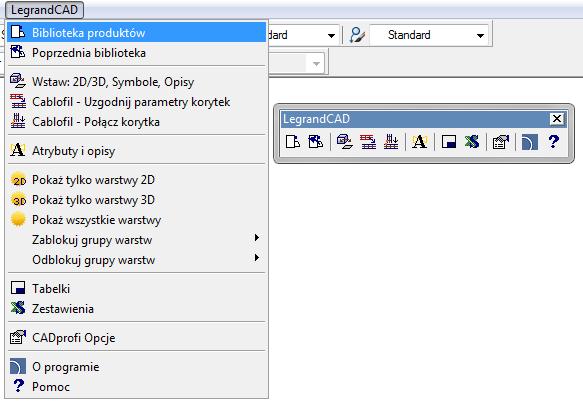583x408 pixels.
Task: Click CADprofi options icon in toolbar
Action: point(501,142)
